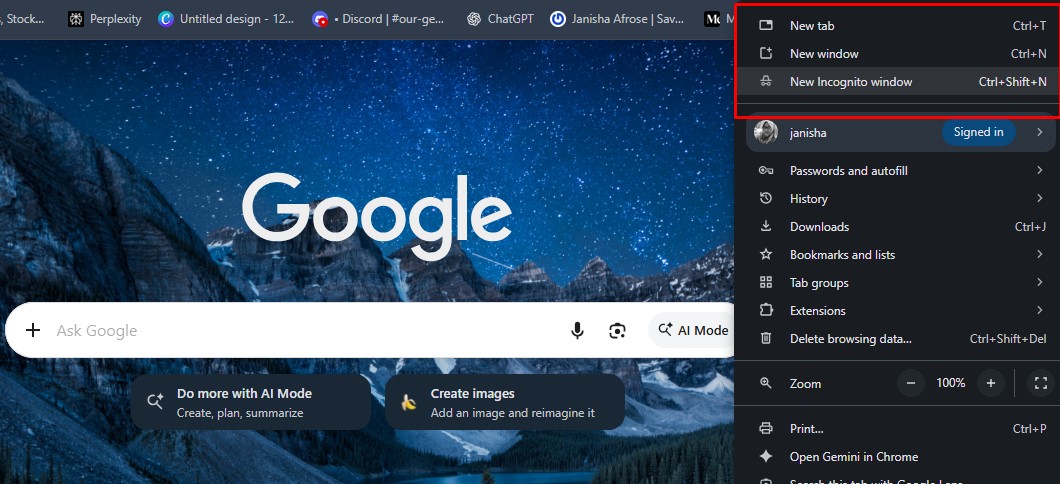1060x484 pixels.
Task: Open the Perplexity bookmark
Action: click(x=105, y=19)
